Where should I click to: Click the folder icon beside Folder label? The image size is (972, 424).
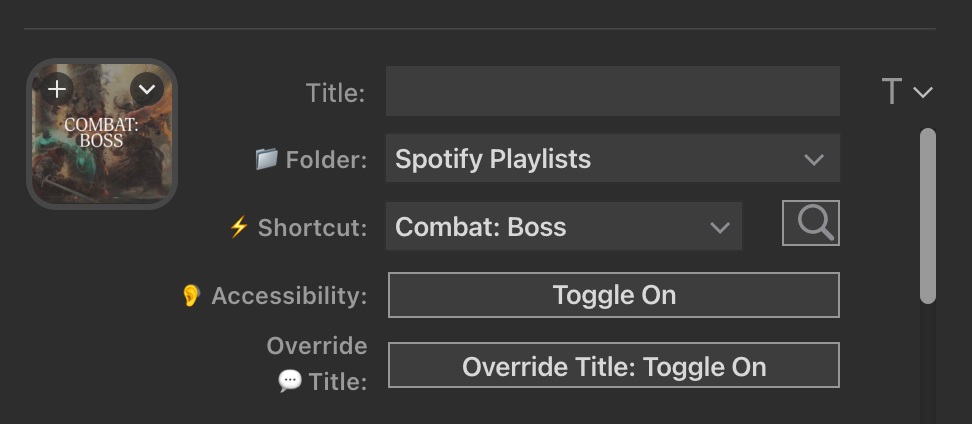coord(266,159)
